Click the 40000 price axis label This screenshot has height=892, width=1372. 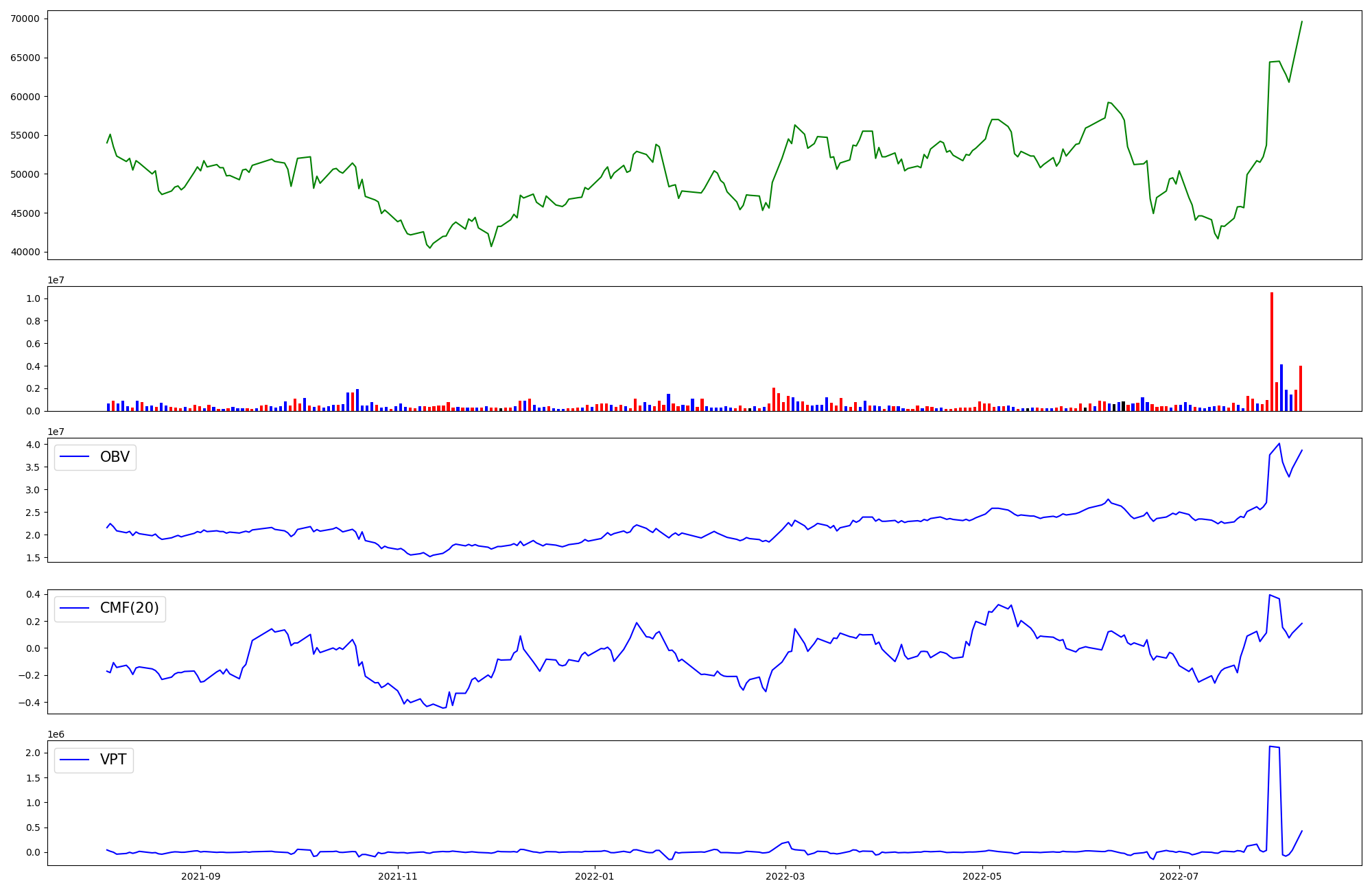(25, 252)
